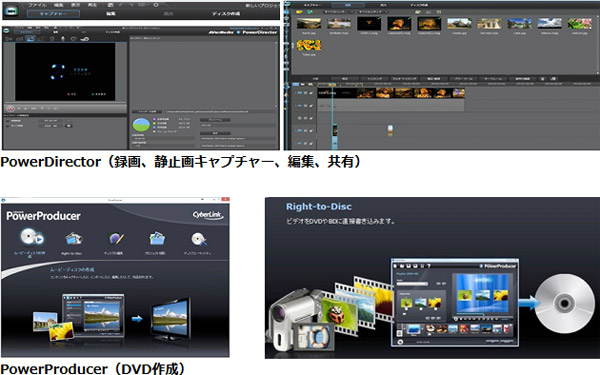
Task: Select the highlighted webcam capture source icon
Action: coord(31,39)
